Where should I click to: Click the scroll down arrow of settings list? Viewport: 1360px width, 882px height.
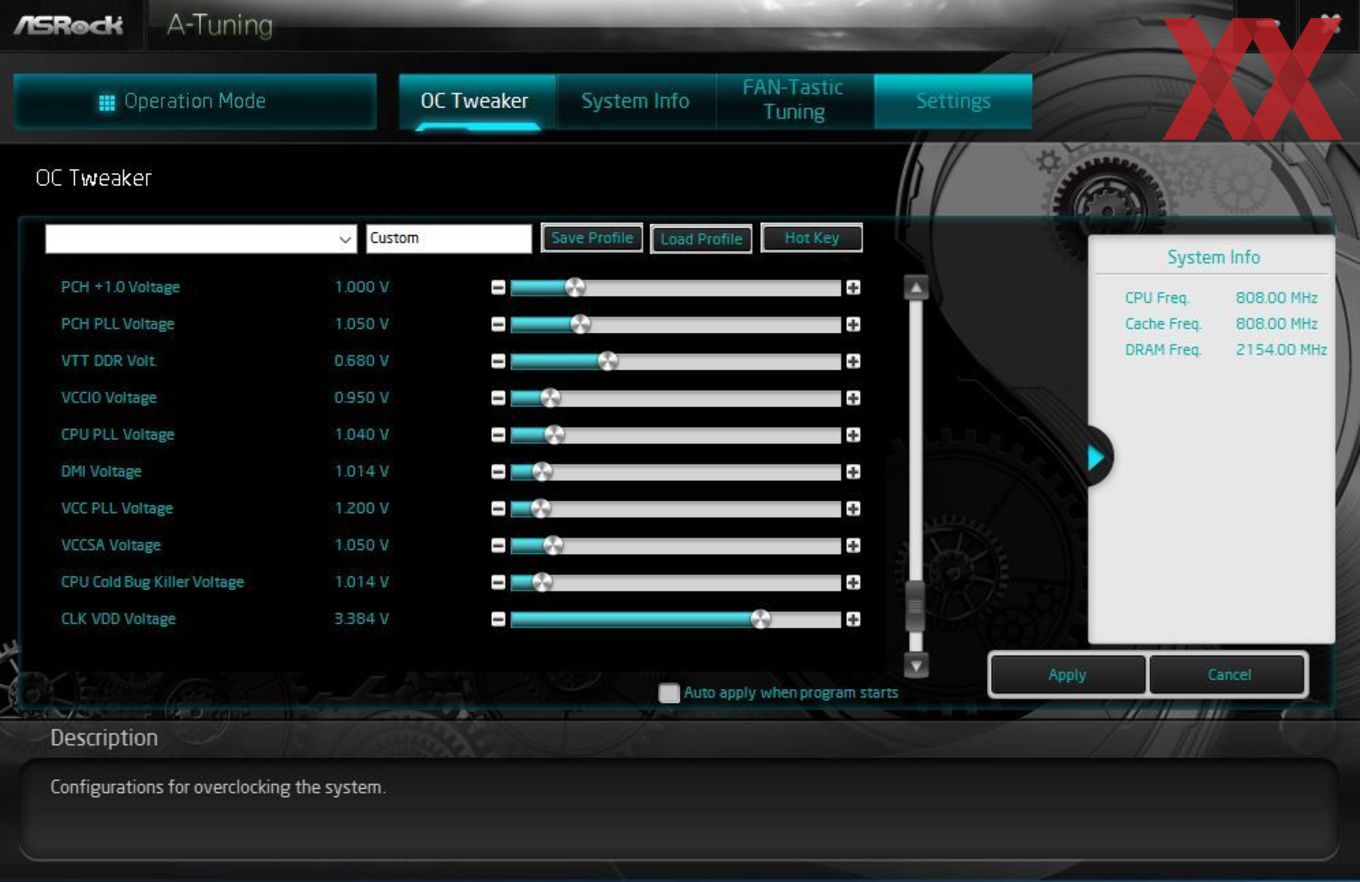click(x=916, y=664)
